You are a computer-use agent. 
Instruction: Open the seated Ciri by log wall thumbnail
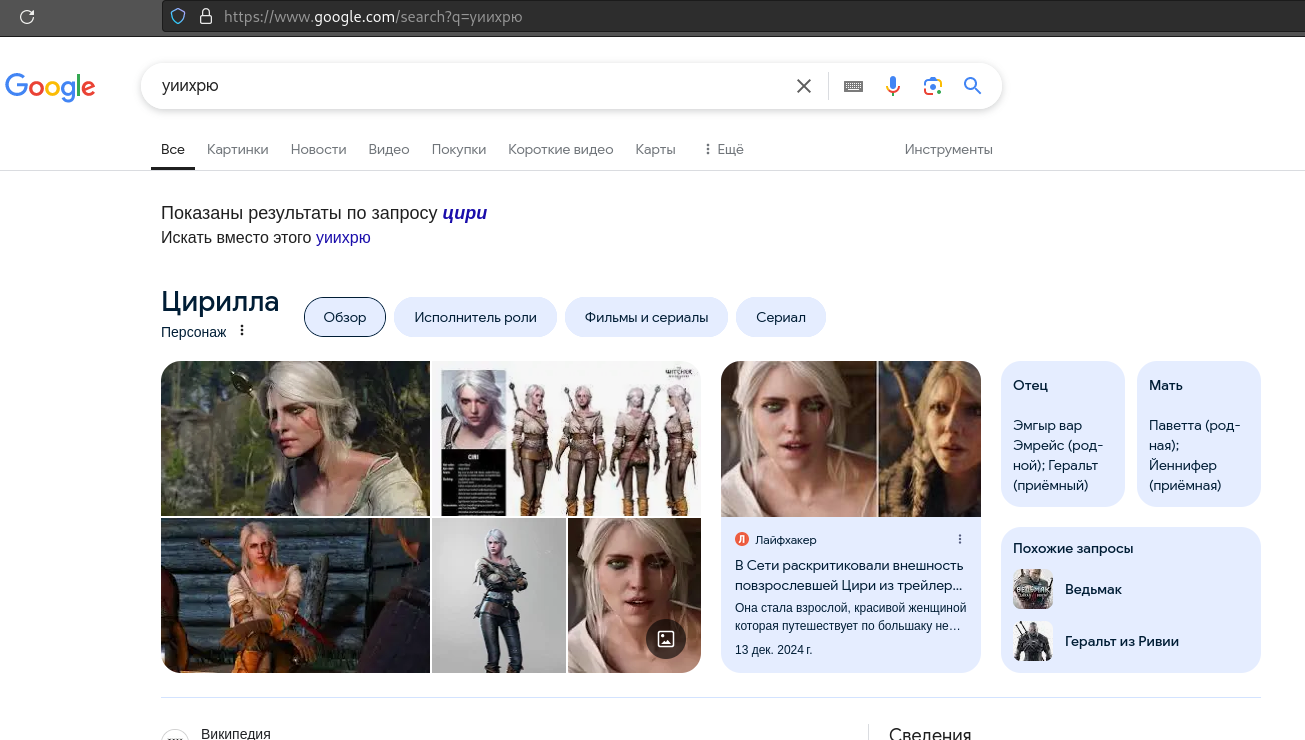pyautogui.click(x=295, y=595)
